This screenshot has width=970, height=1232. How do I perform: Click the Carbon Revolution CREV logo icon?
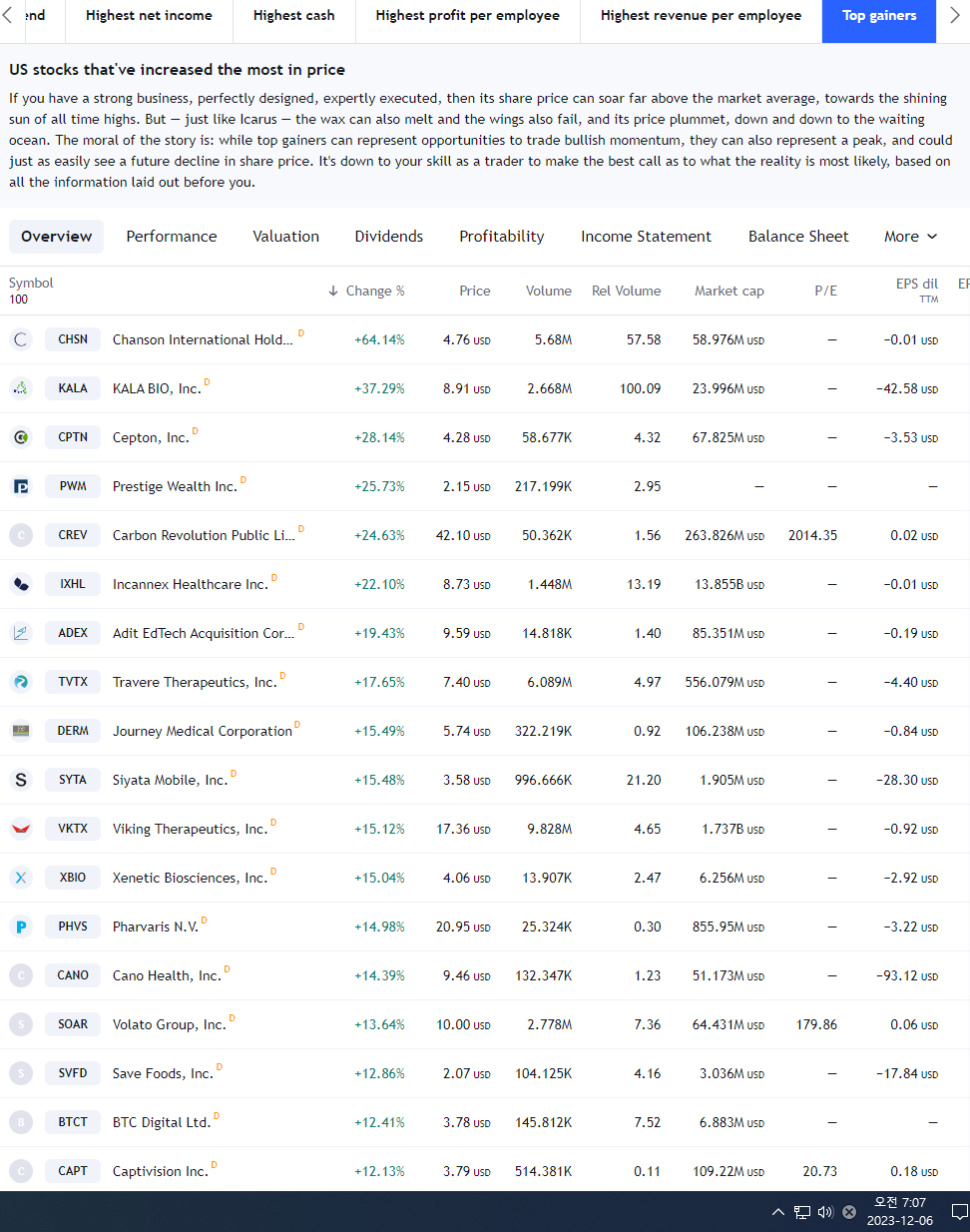pyautogui.click(x=21, y=535)
